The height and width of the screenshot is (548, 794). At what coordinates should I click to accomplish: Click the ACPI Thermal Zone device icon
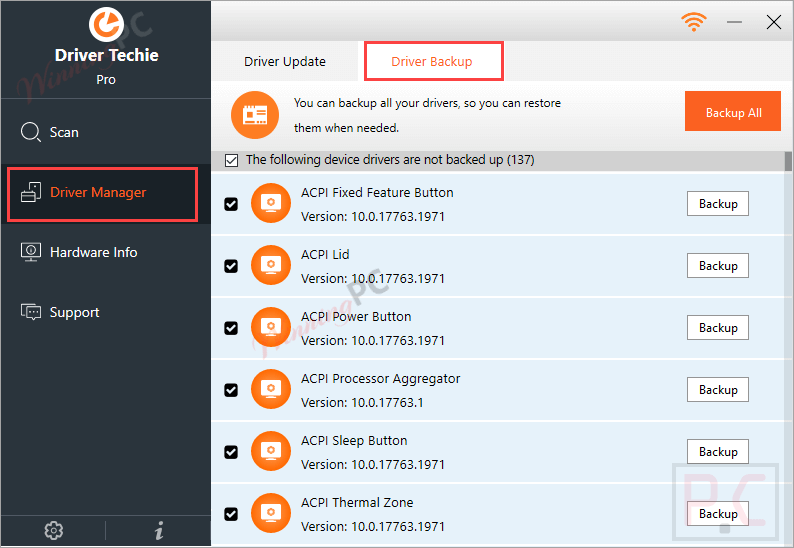point(271,513)
